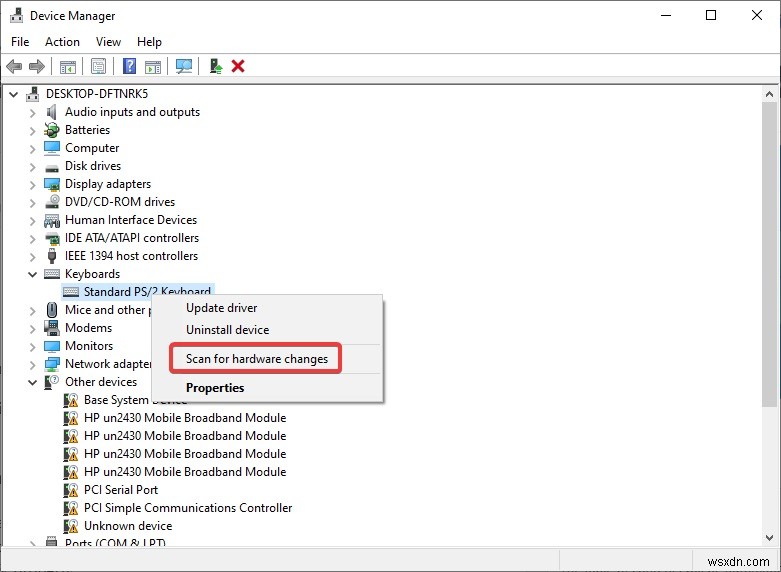Select DESKTOP-DFTNRK5 computer name
Image resolution: width=781 pixels, height=572 pixels.
(97, 94)
